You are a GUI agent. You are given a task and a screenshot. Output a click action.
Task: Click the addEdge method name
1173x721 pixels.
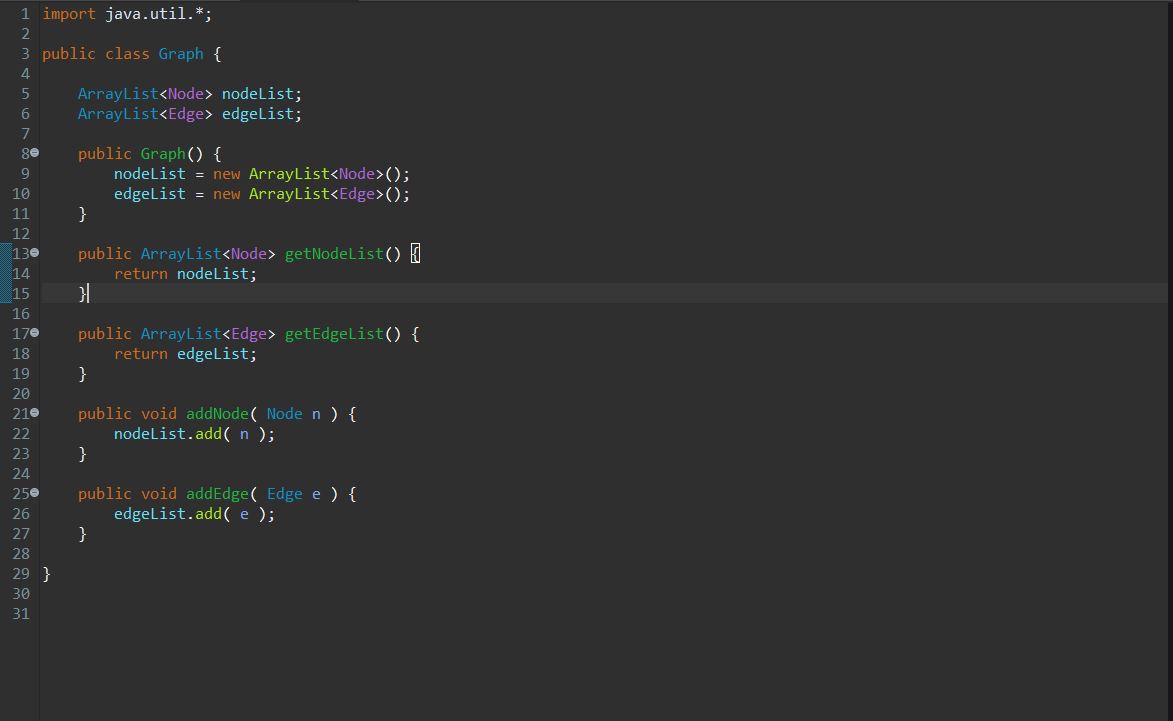(216, 493)
